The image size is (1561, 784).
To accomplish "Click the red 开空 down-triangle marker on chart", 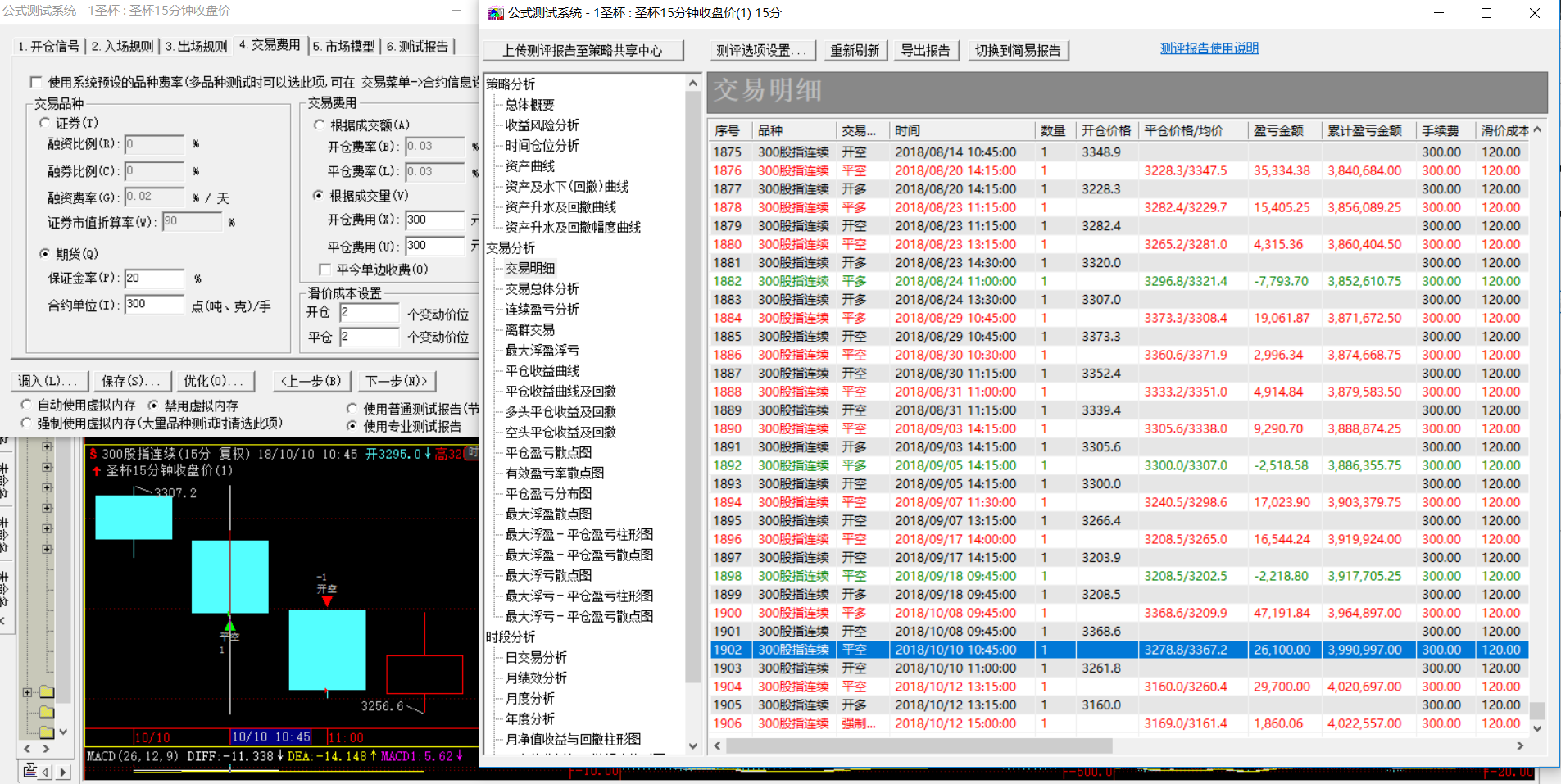I will 327,601.
